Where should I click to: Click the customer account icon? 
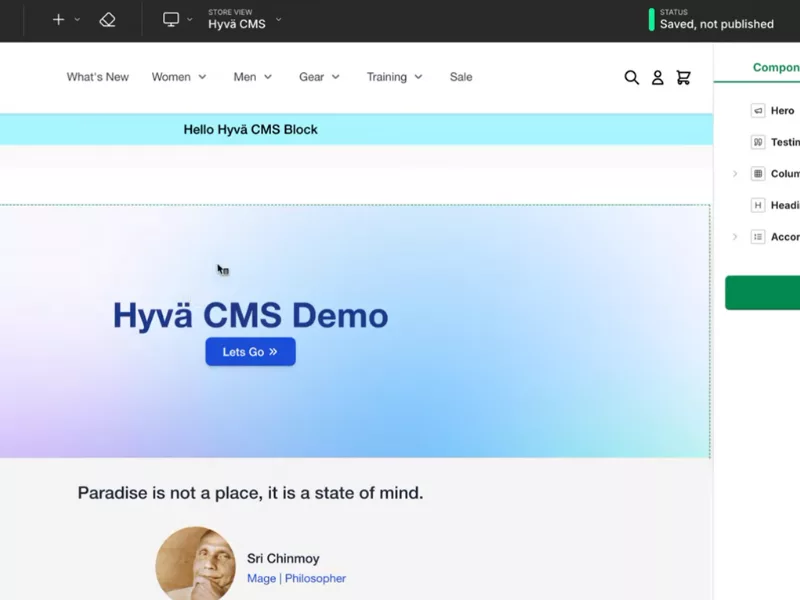point(657,77)
